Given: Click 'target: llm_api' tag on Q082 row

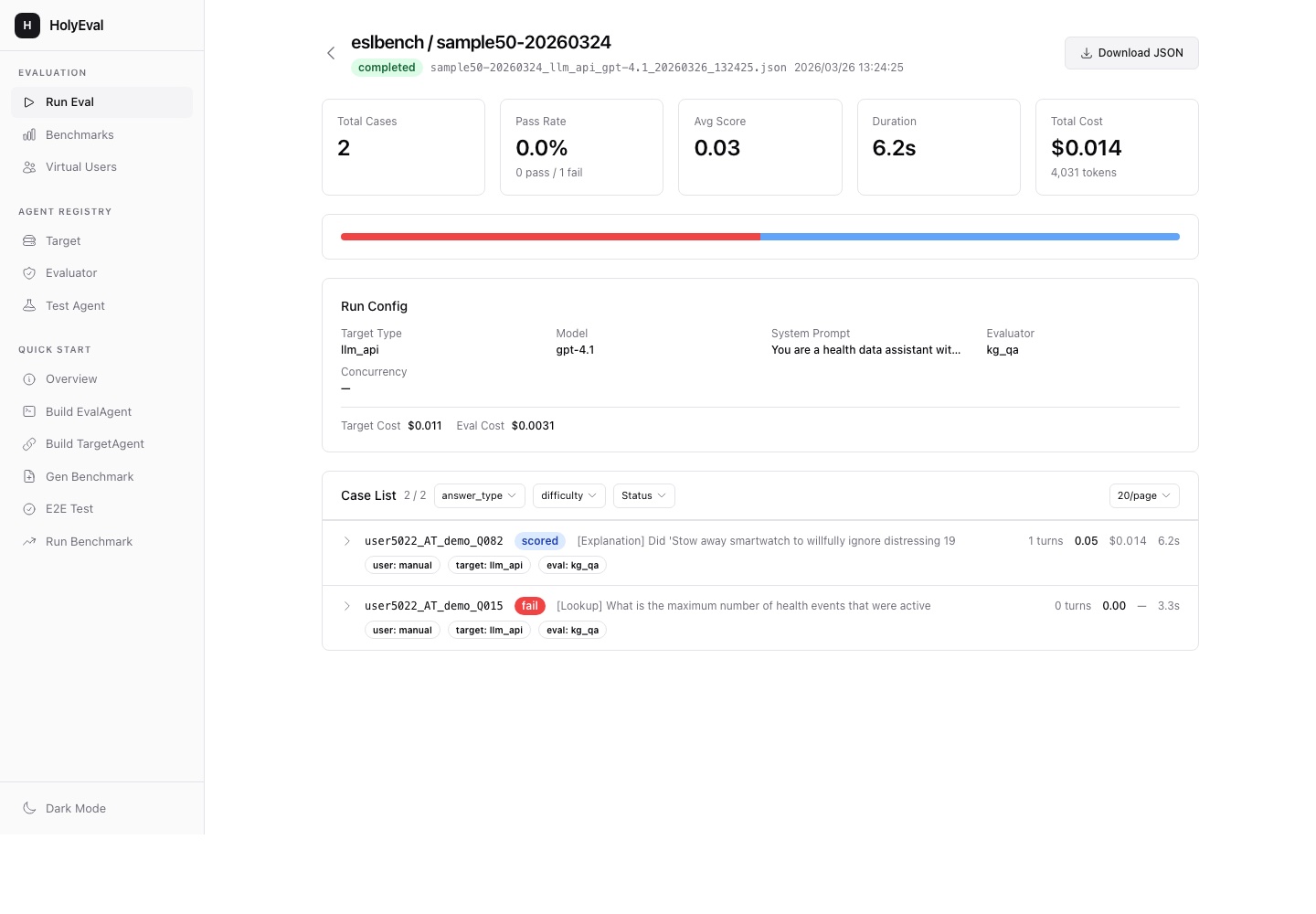Looking at the screenshot, I should tap(489, 566).
